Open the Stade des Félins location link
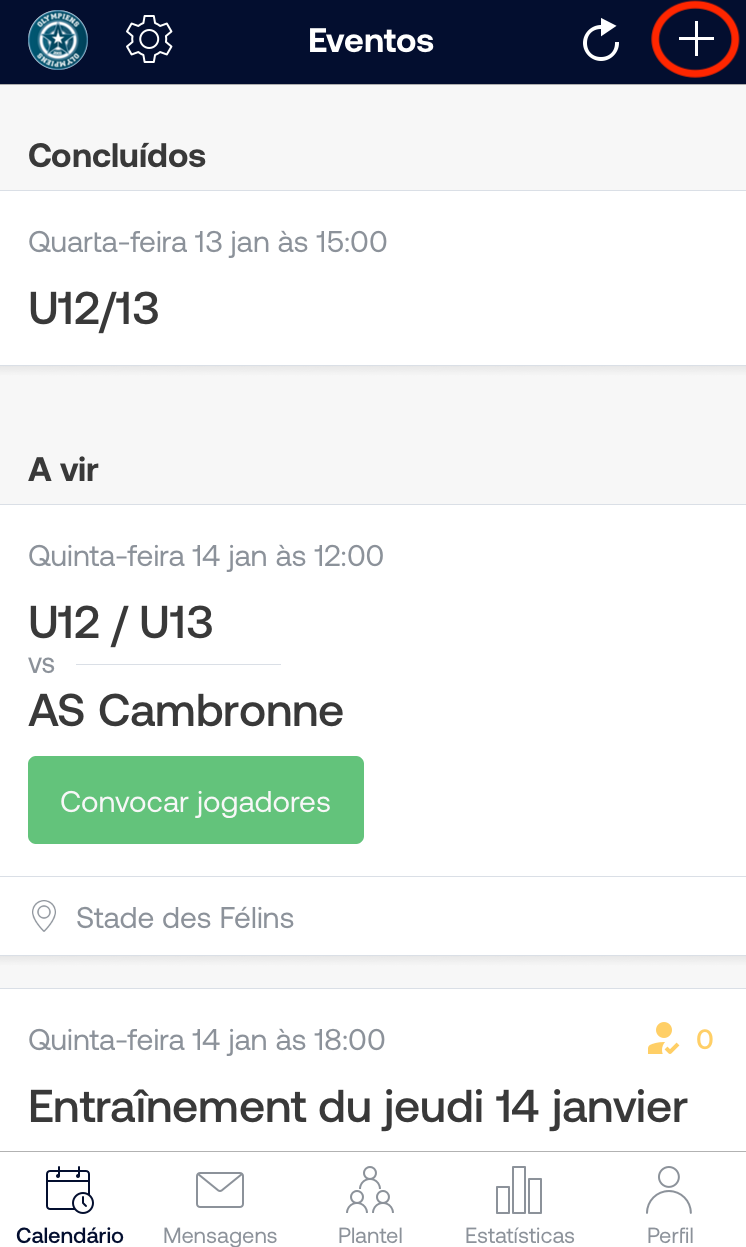746x1247 pixels. point(185,917)
